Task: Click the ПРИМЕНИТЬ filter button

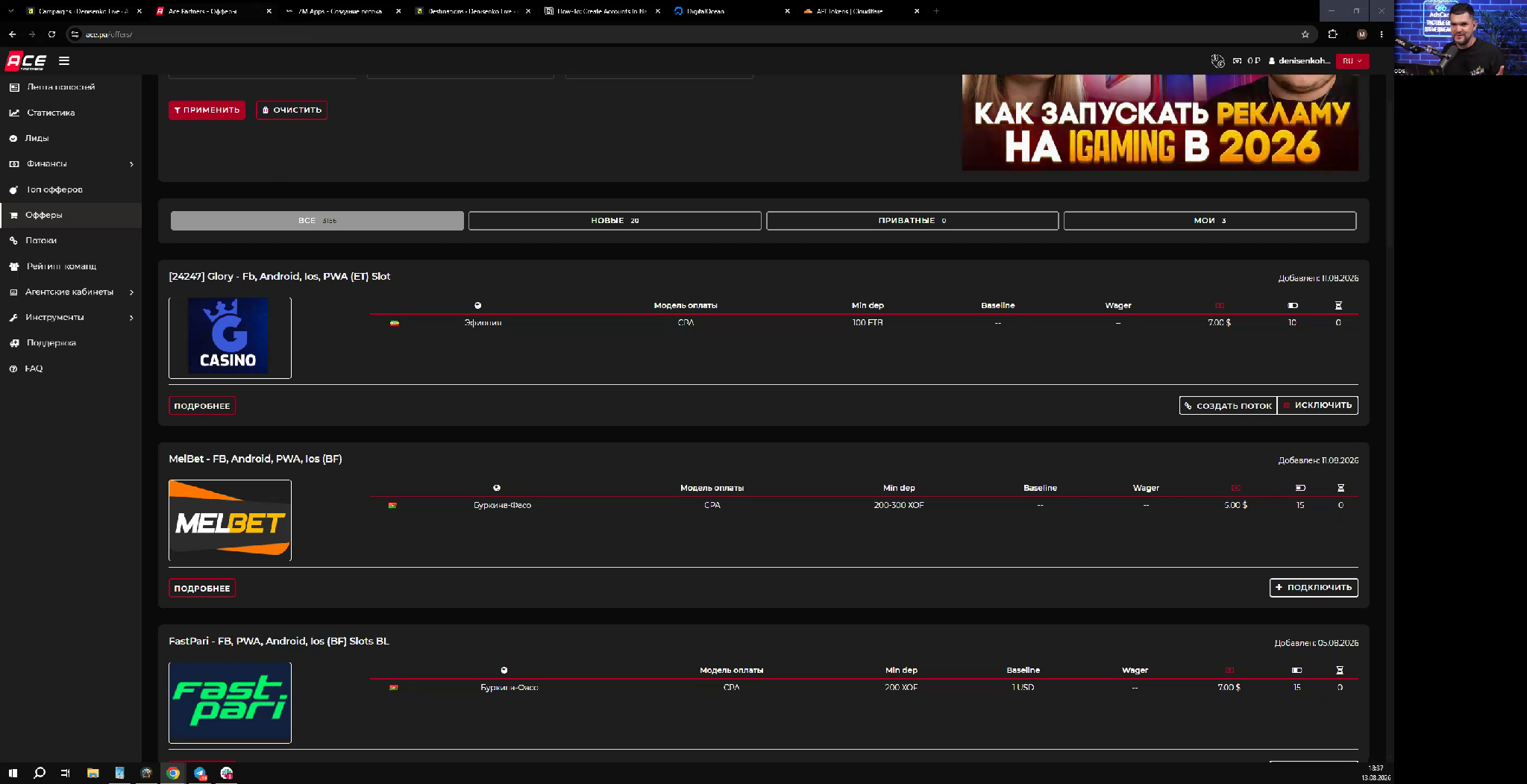Action: point(207,110)
